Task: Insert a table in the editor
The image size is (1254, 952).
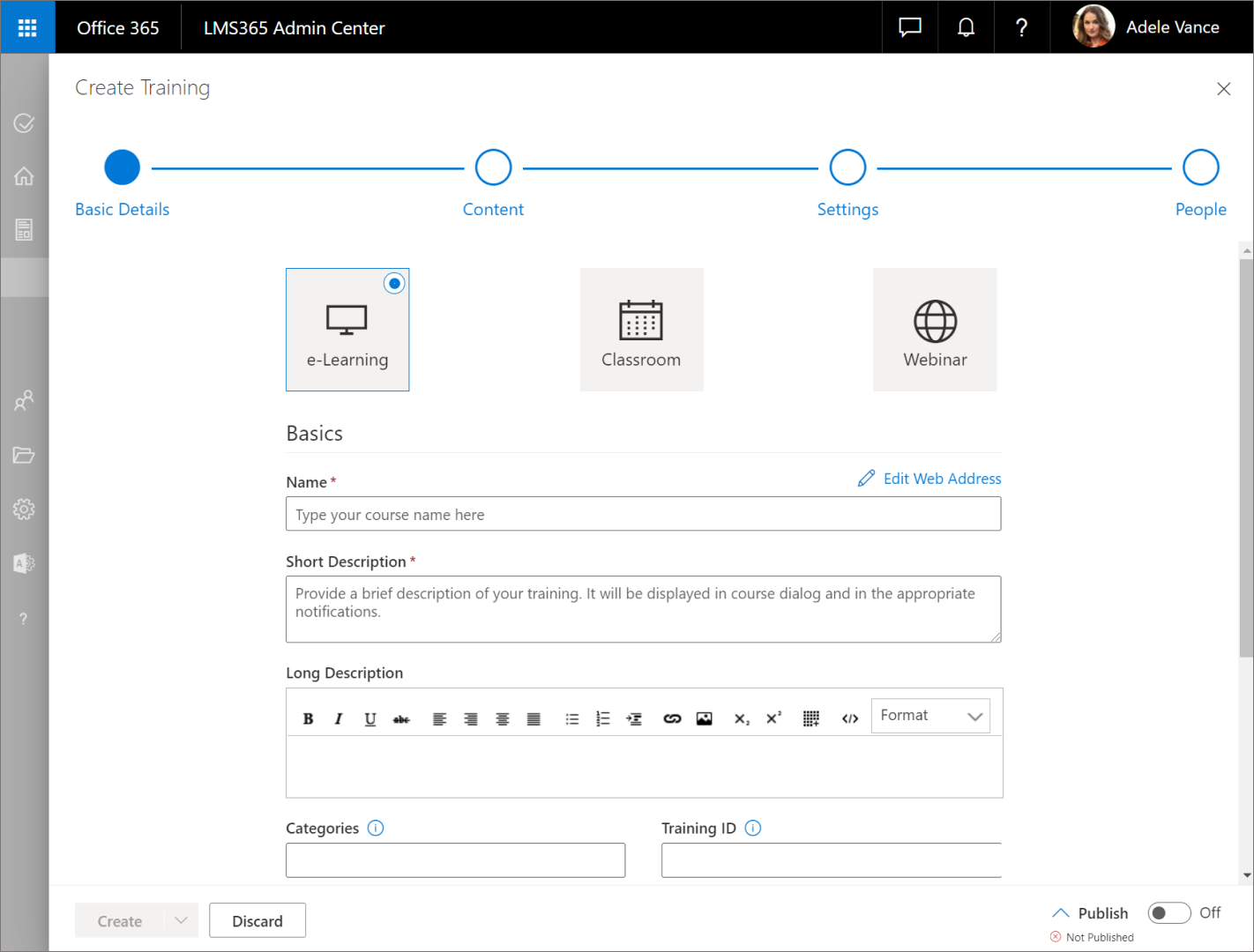Action: 811,718
